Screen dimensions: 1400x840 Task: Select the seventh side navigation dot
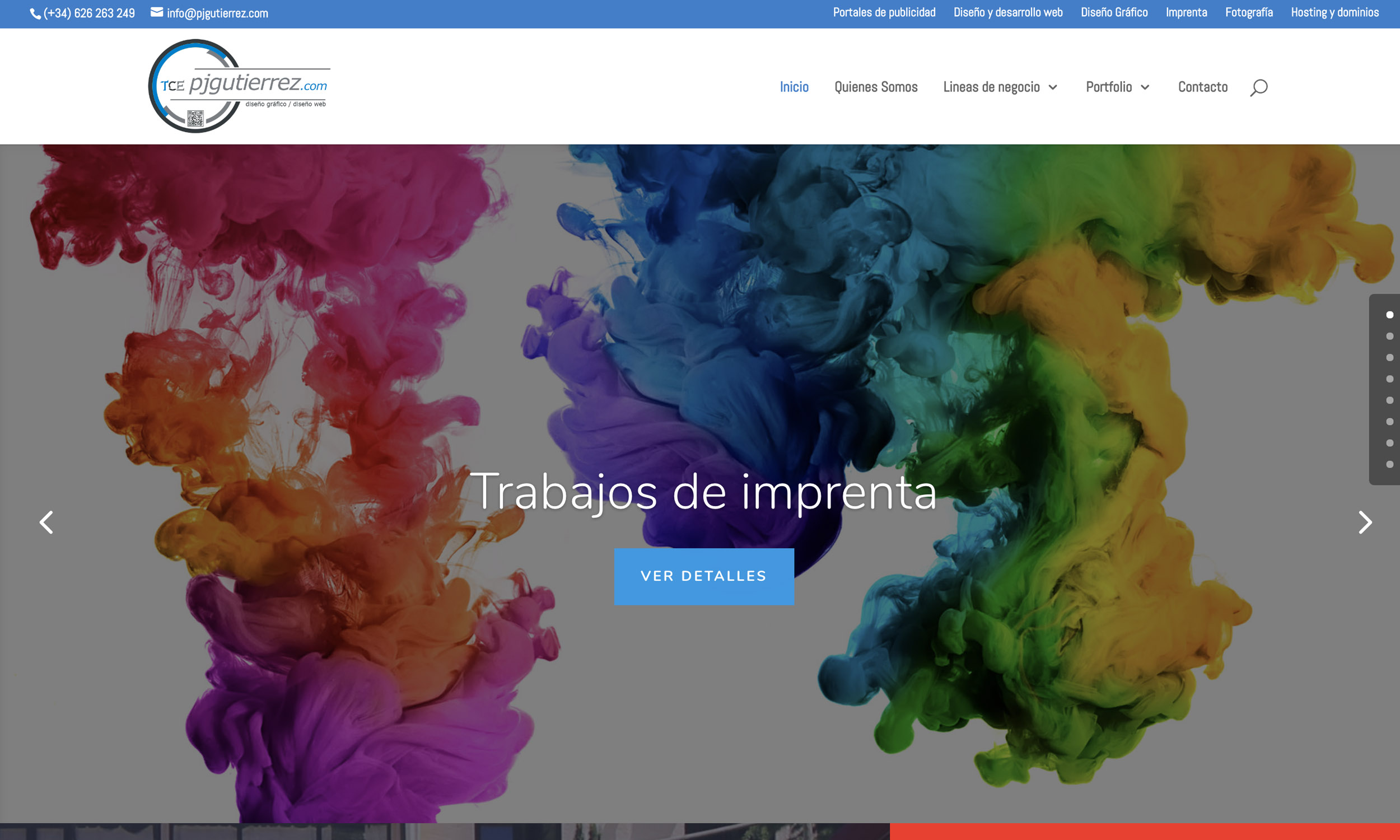(x=1389, y=442)
